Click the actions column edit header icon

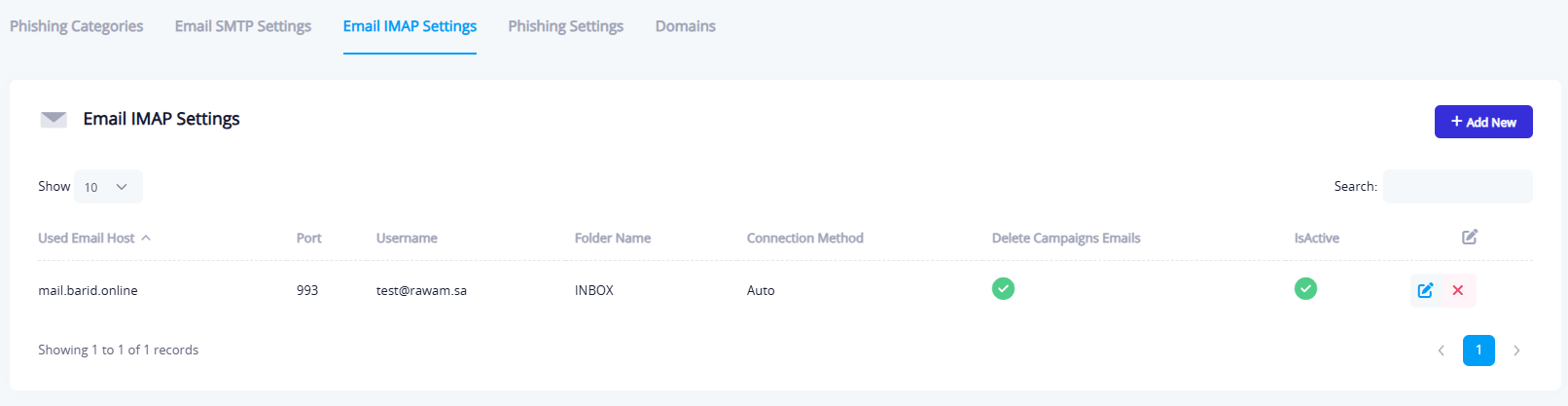(x=1469, y=237)
